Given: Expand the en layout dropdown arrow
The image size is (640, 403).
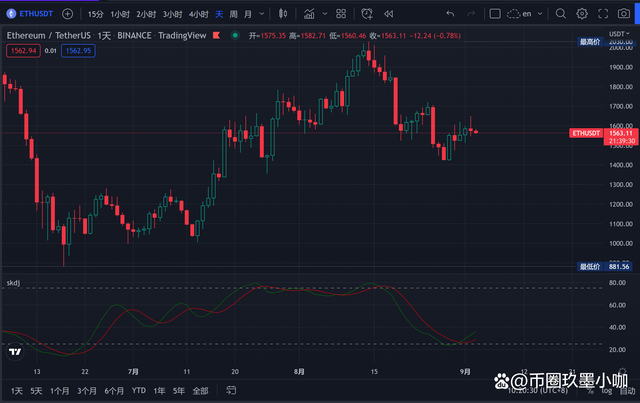Looking at the screenshot, I should 540,14.
